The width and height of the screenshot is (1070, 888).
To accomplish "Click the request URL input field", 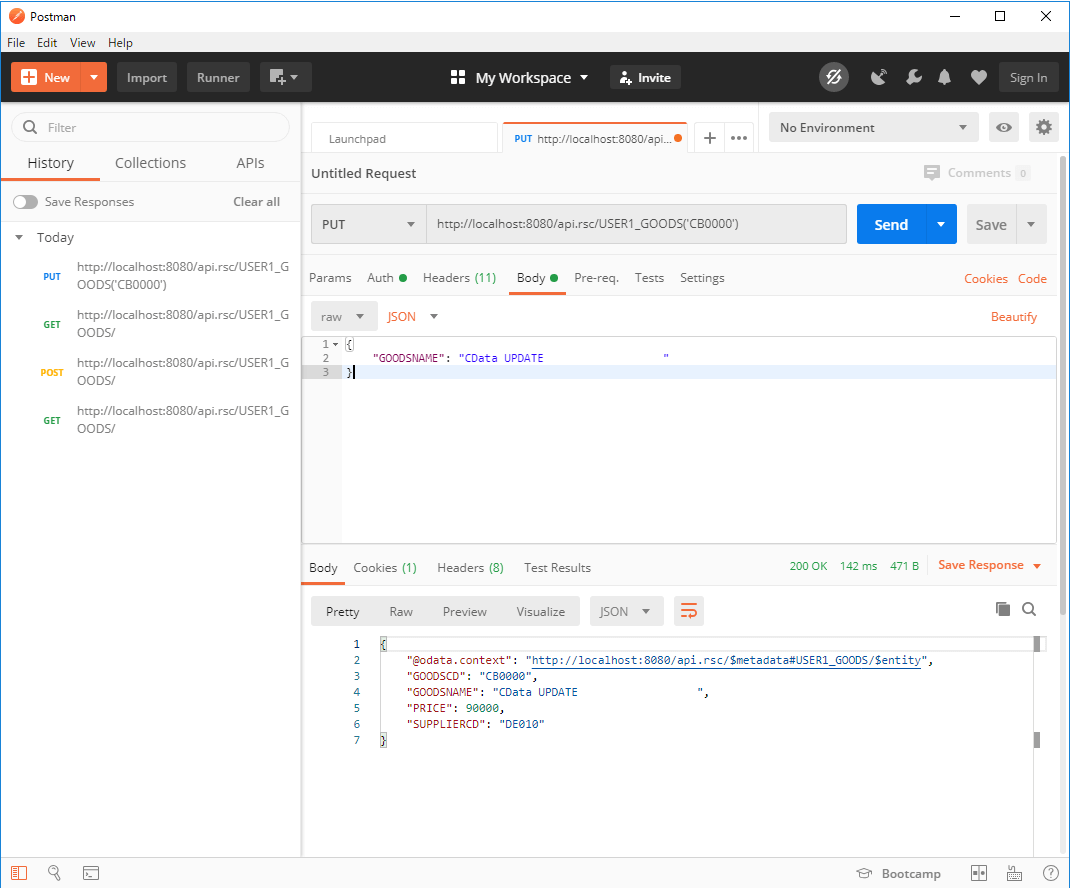I will tap(636, 225).
